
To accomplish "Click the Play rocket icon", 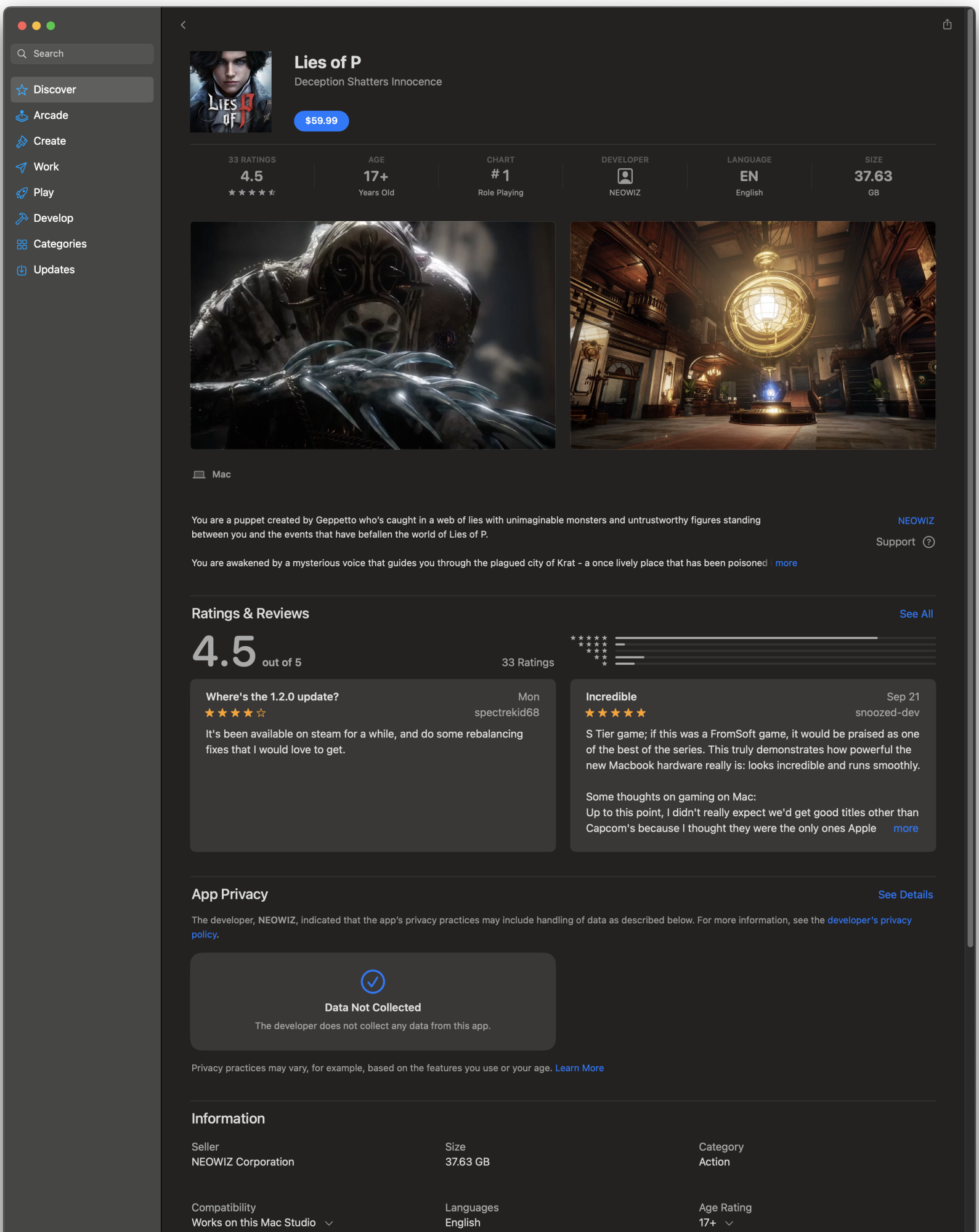I will coord(22,193).
